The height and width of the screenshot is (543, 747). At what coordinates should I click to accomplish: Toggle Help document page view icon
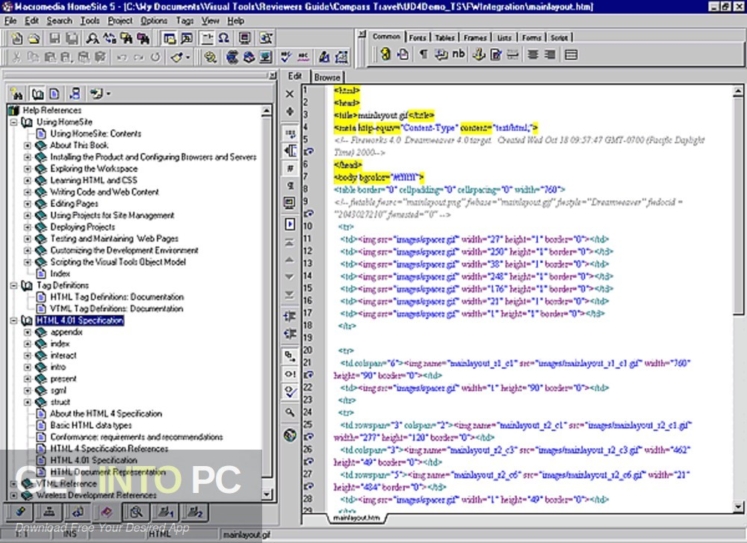54,94
